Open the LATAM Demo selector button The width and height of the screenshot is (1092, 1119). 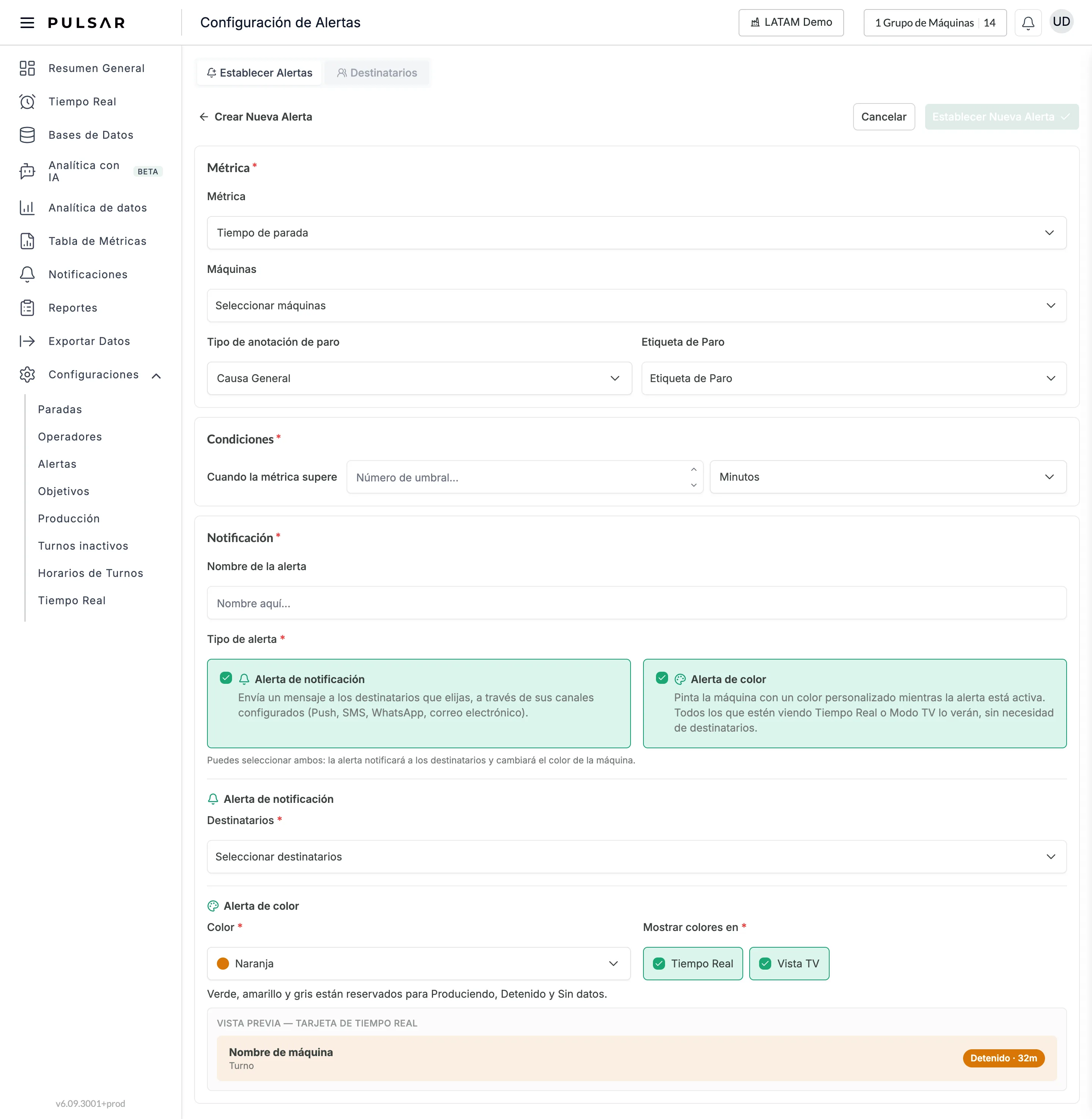pyautogui.click(x=791, y=22)
